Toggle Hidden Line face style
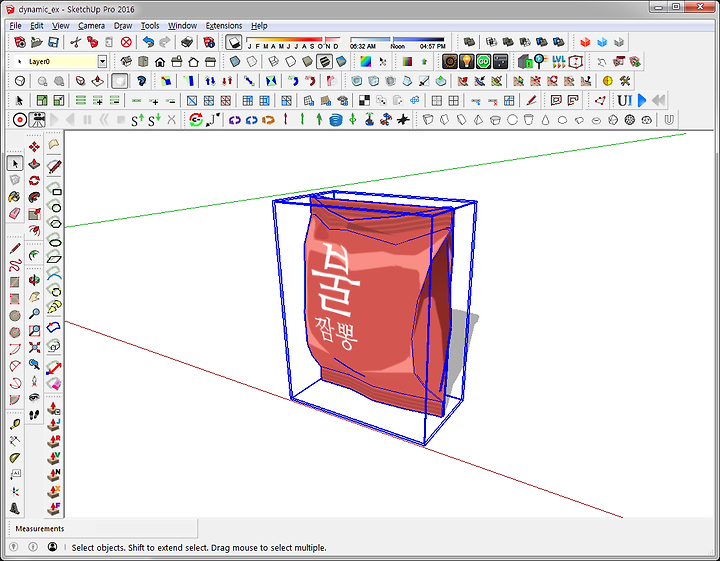 pos(291,62)
